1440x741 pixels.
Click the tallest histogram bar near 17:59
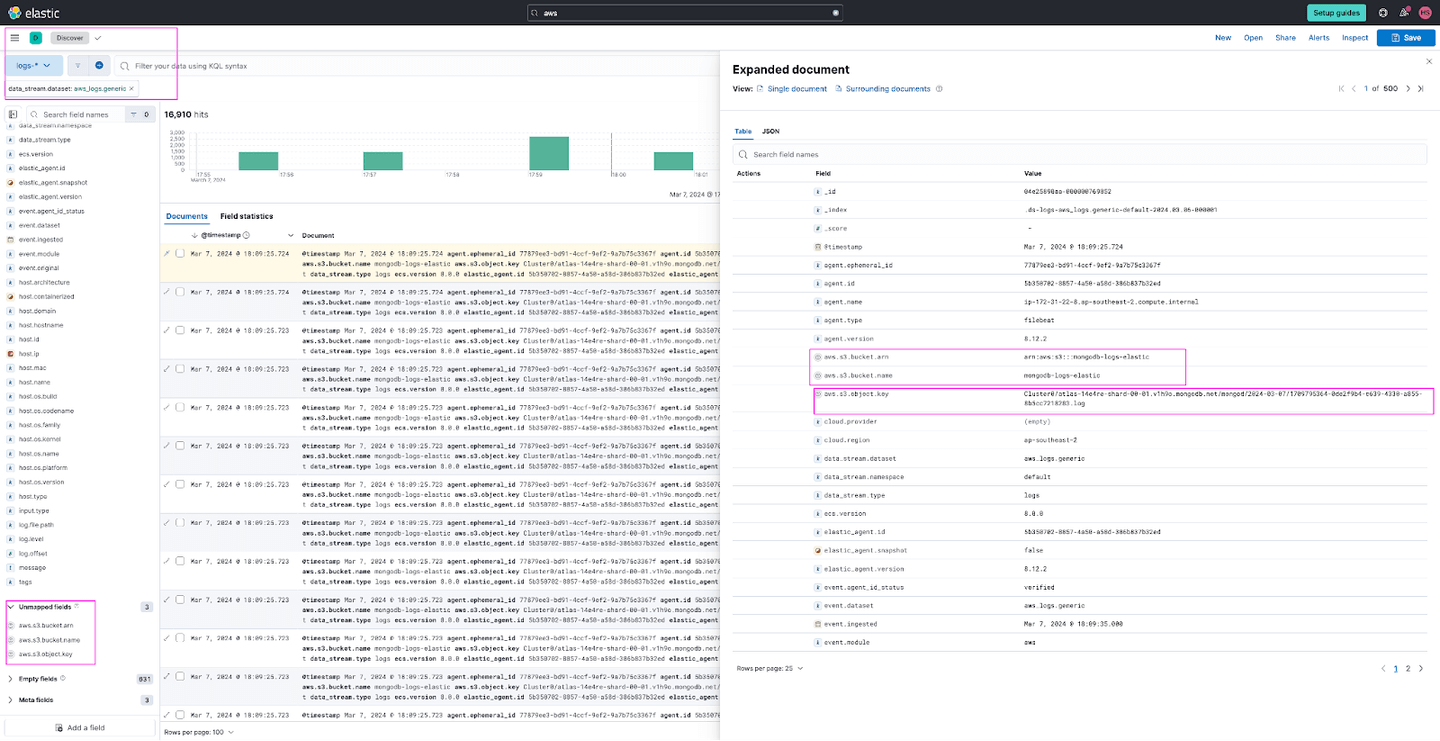point(549,154)
